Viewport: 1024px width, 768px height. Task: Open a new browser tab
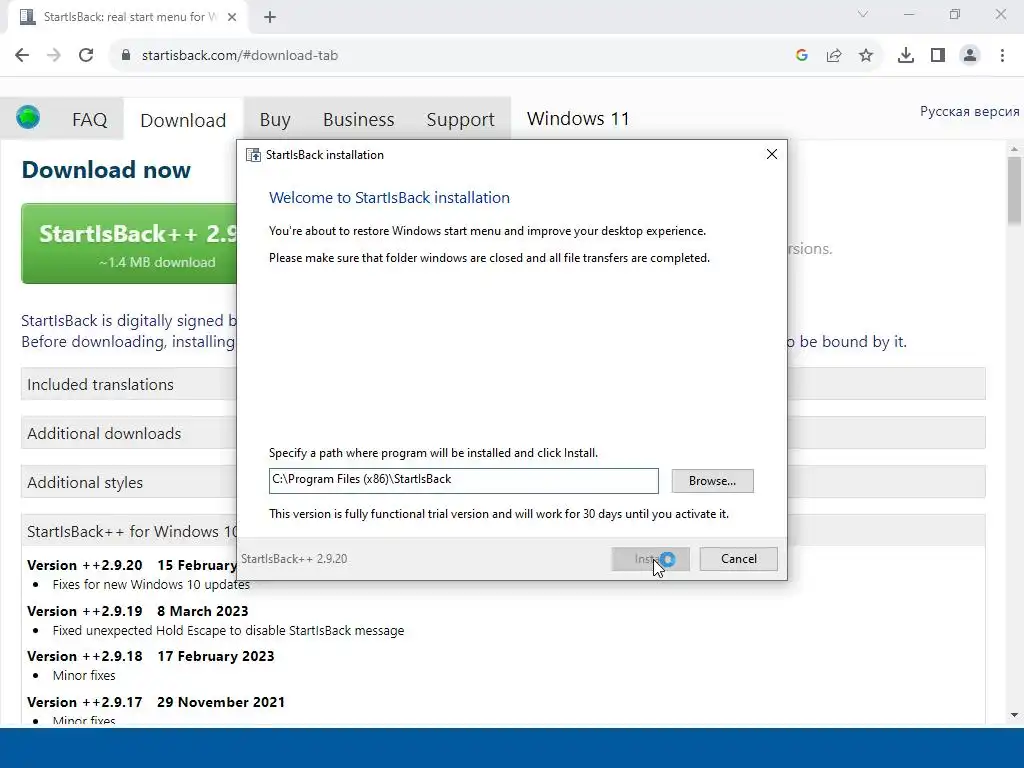pyautogui.click(x=270, y=18)
